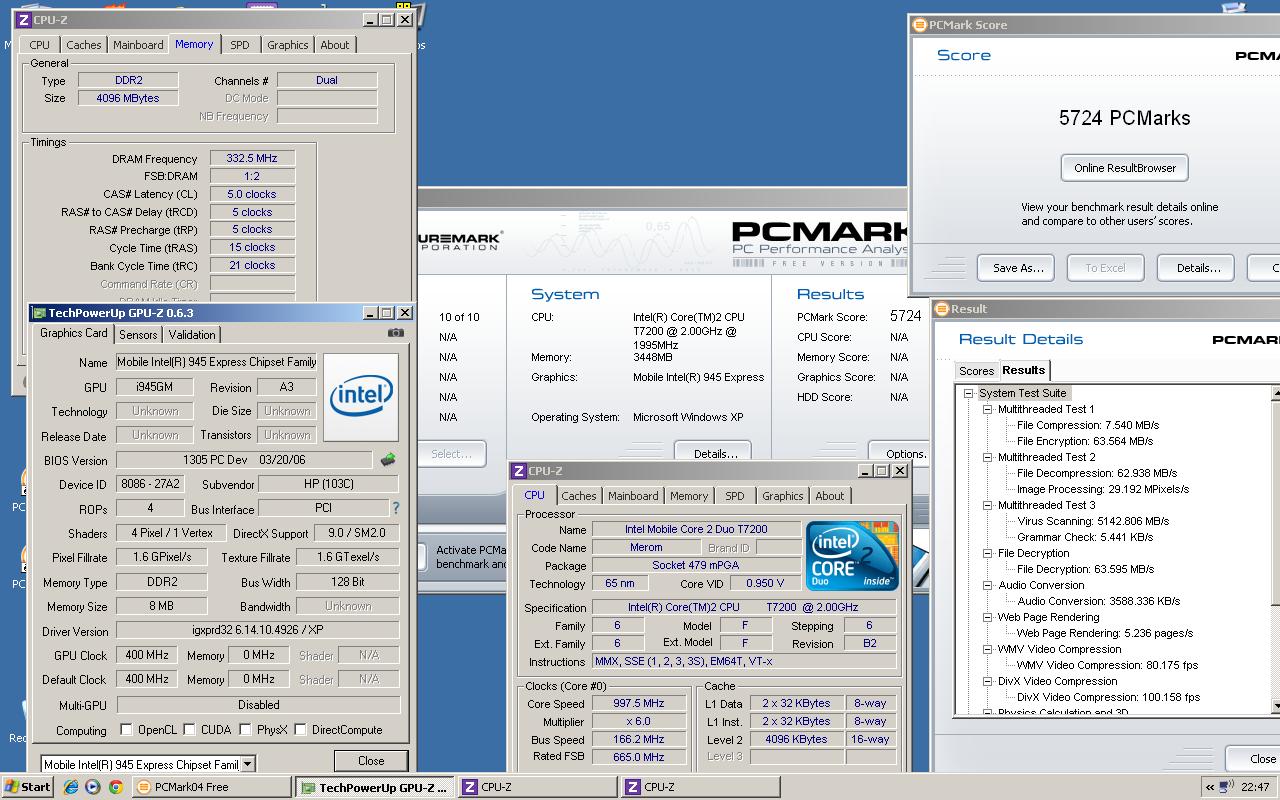The image size is (1280, 800).
Task: Click the PCMark Score window title icon
Action: tap(920, 25)
